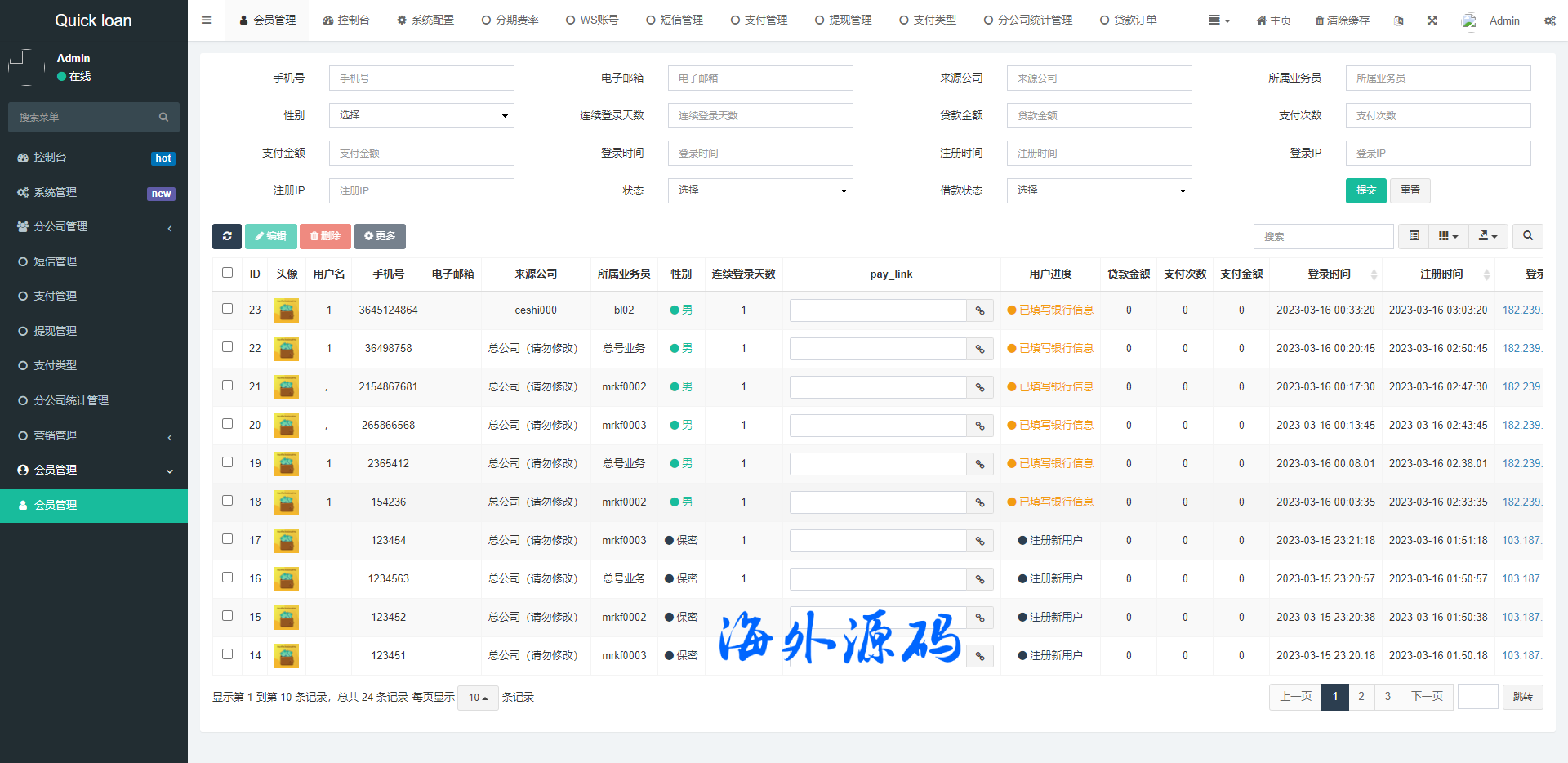Tick the select-all checkbox in table header

click(227, 273)
